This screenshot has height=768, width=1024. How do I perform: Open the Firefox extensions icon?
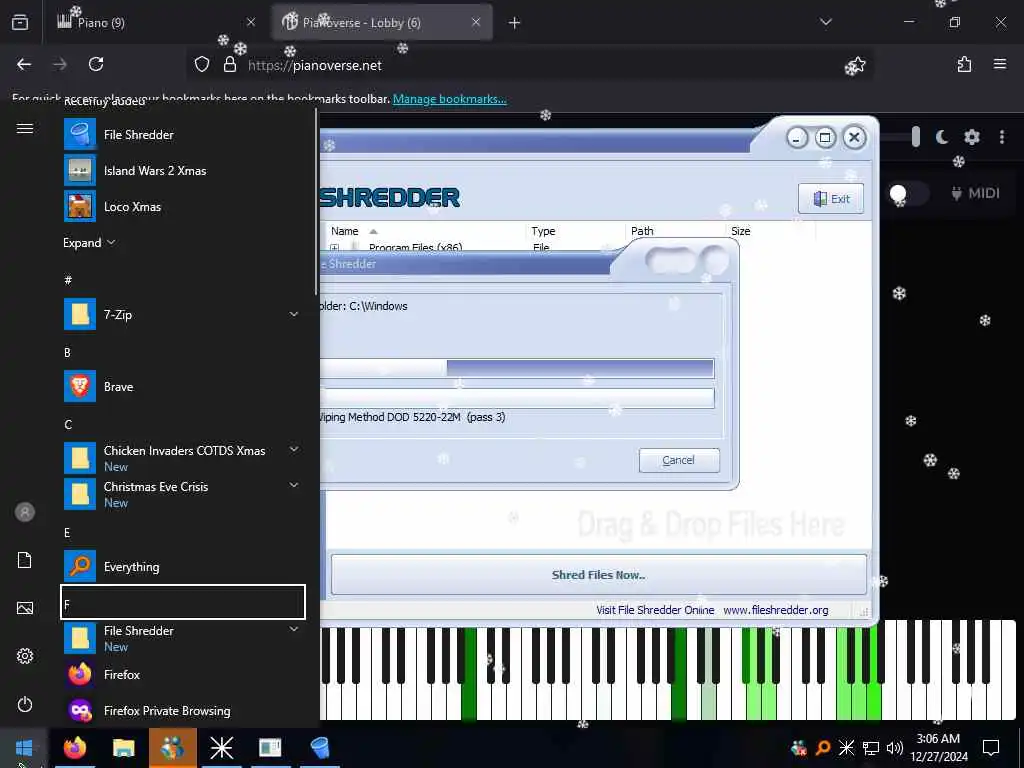click(x=964, y=64)
